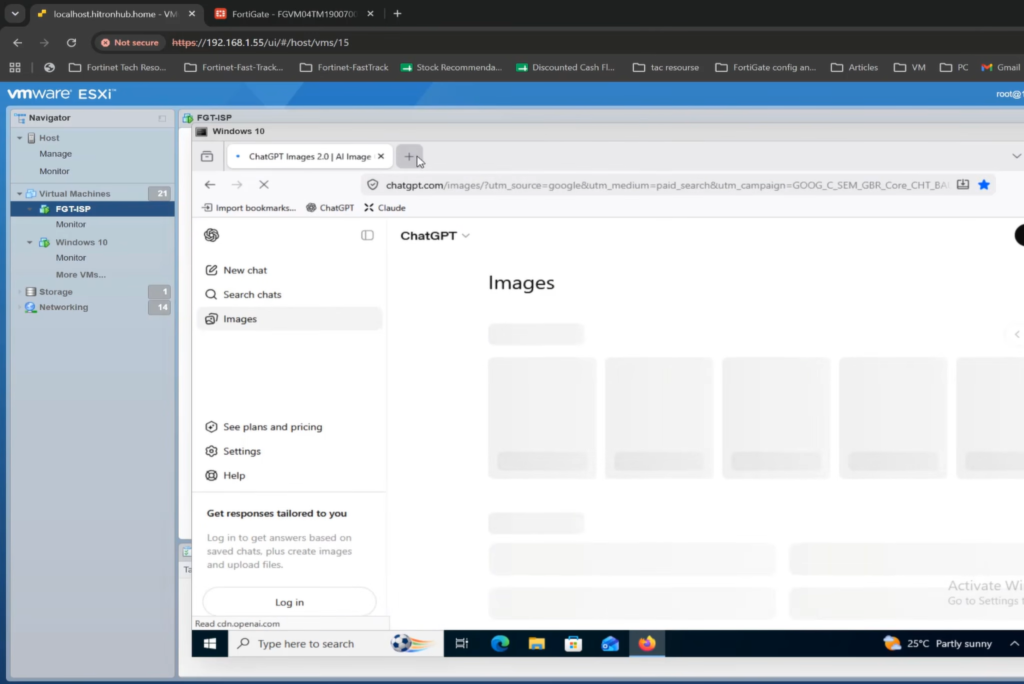Open a new Chrome tab
Screen dimensions: 1024x684
(x=397, y=14)
